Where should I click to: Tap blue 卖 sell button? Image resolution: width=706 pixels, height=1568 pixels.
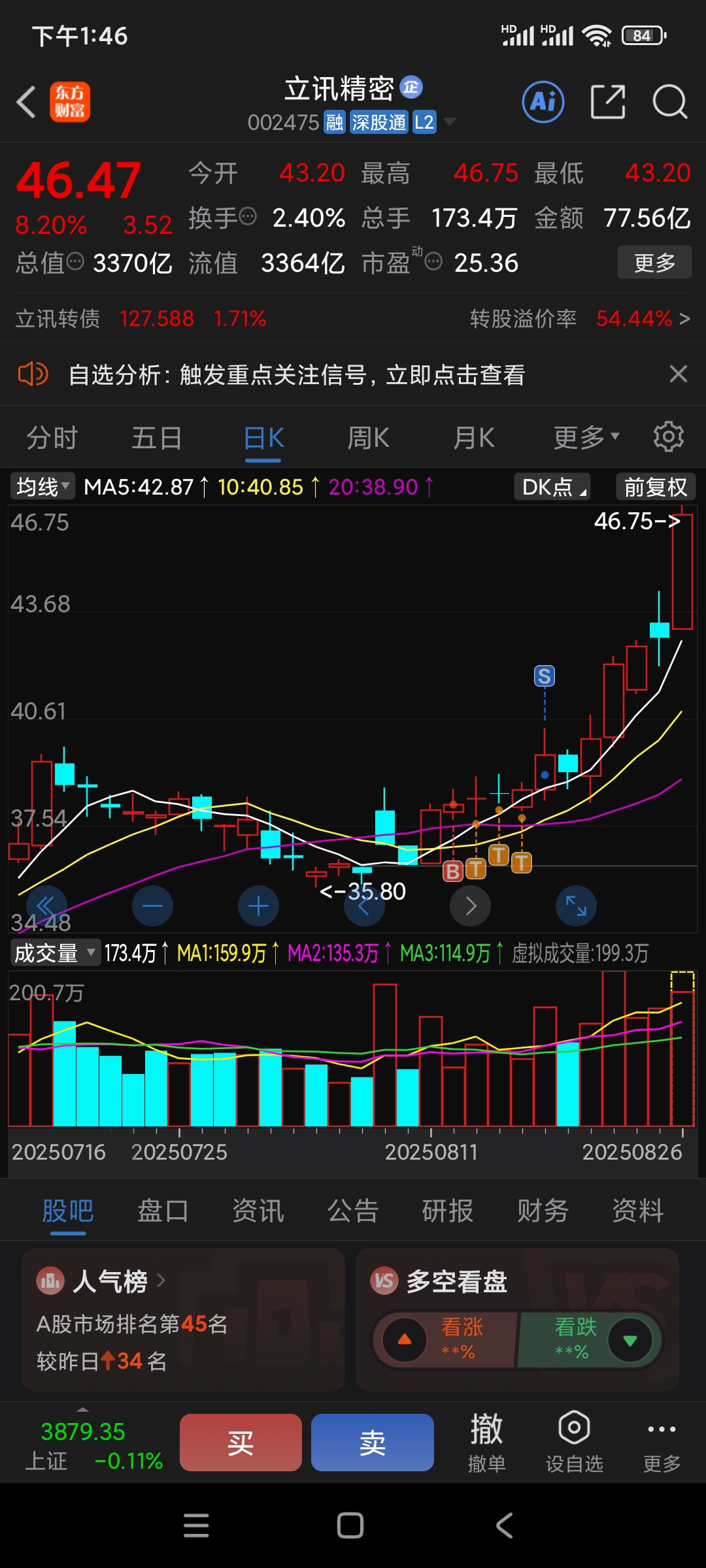pyautogui.click(x=373, y=1443)
